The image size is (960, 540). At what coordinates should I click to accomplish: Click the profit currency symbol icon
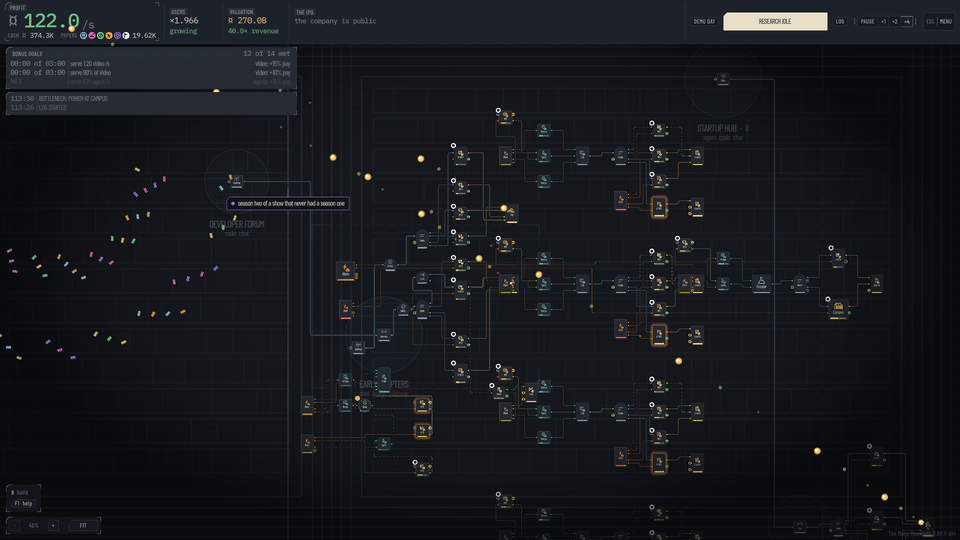click(13, 21)
